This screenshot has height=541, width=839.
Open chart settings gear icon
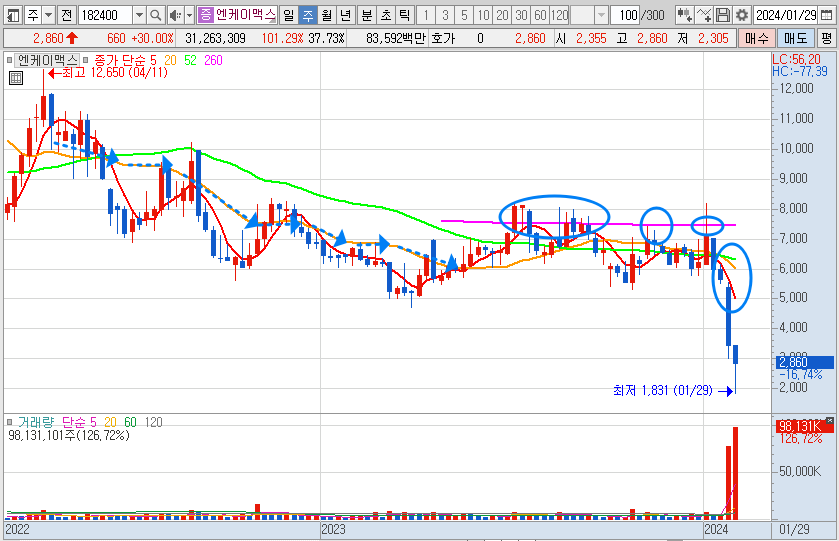click(x=742, y=15)
